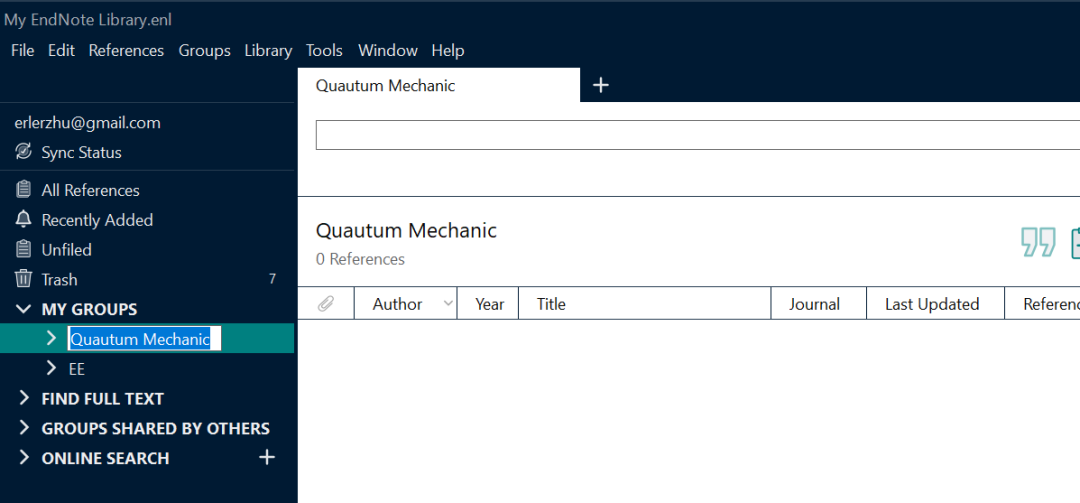This screenshot has height=503, width=1080.
Task: Click the Unfiled clipboard icon
Action: point(23,249)
